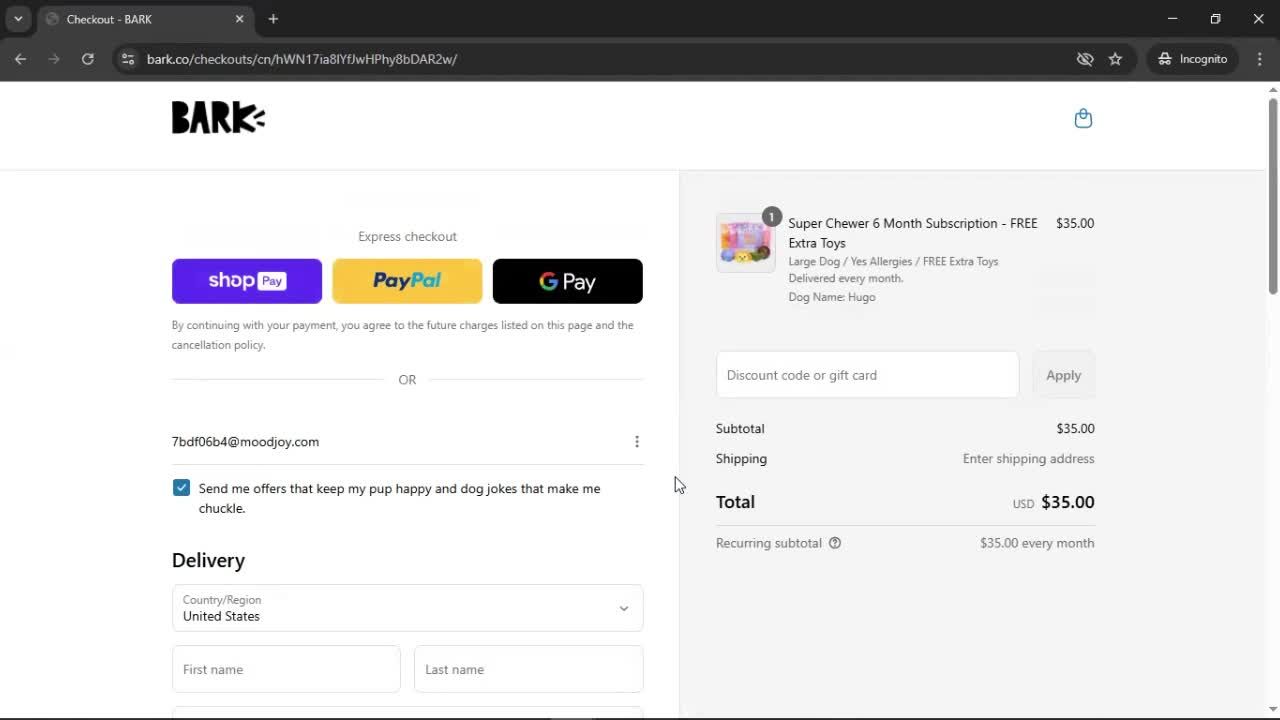Reload the checkout page
Image resolution: width=1280 pixels, height=720 pixels.
tap(88, 59)
